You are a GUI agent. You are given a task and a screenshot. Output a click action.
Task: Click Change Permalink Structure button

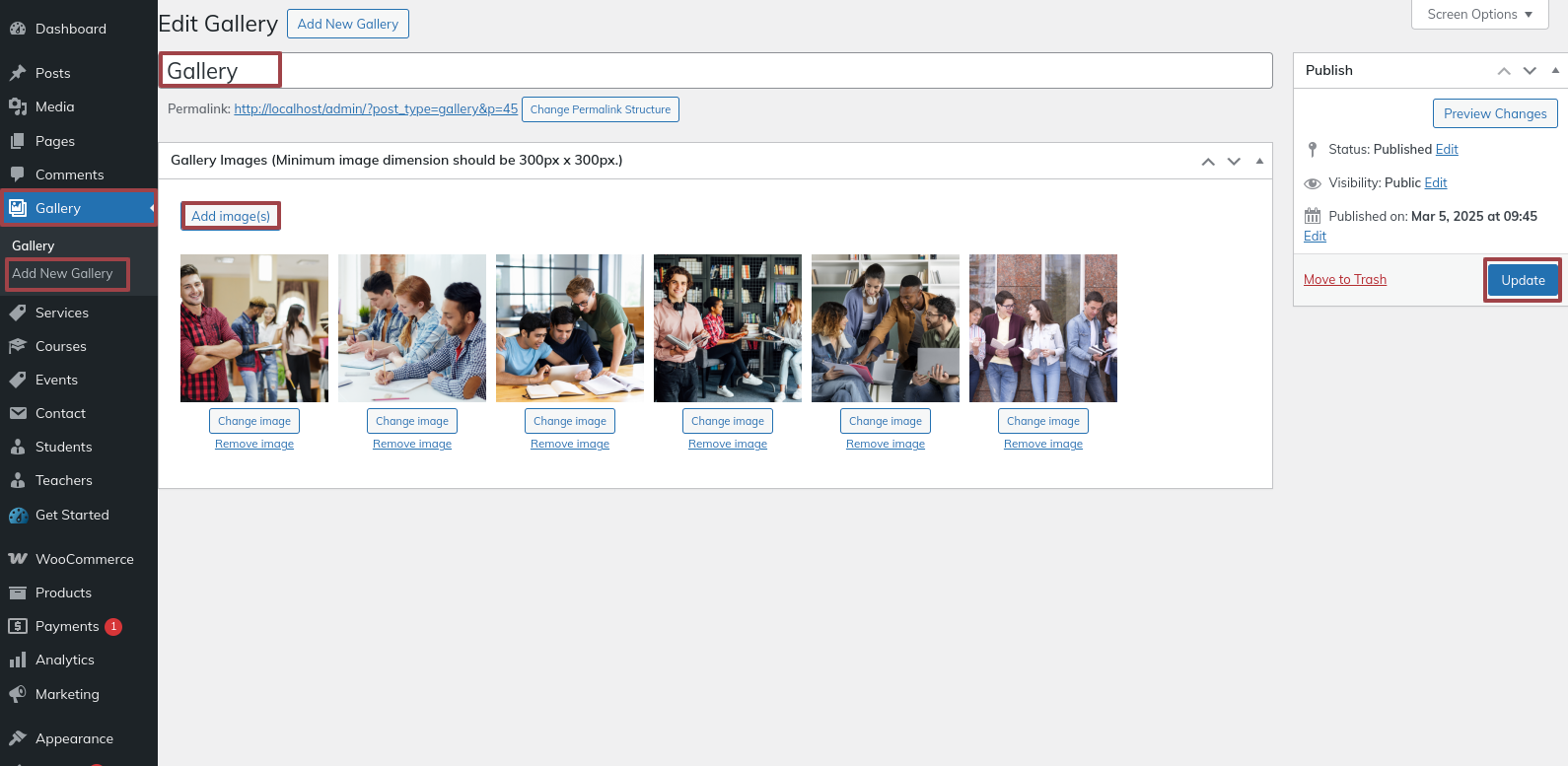point(601,109)
